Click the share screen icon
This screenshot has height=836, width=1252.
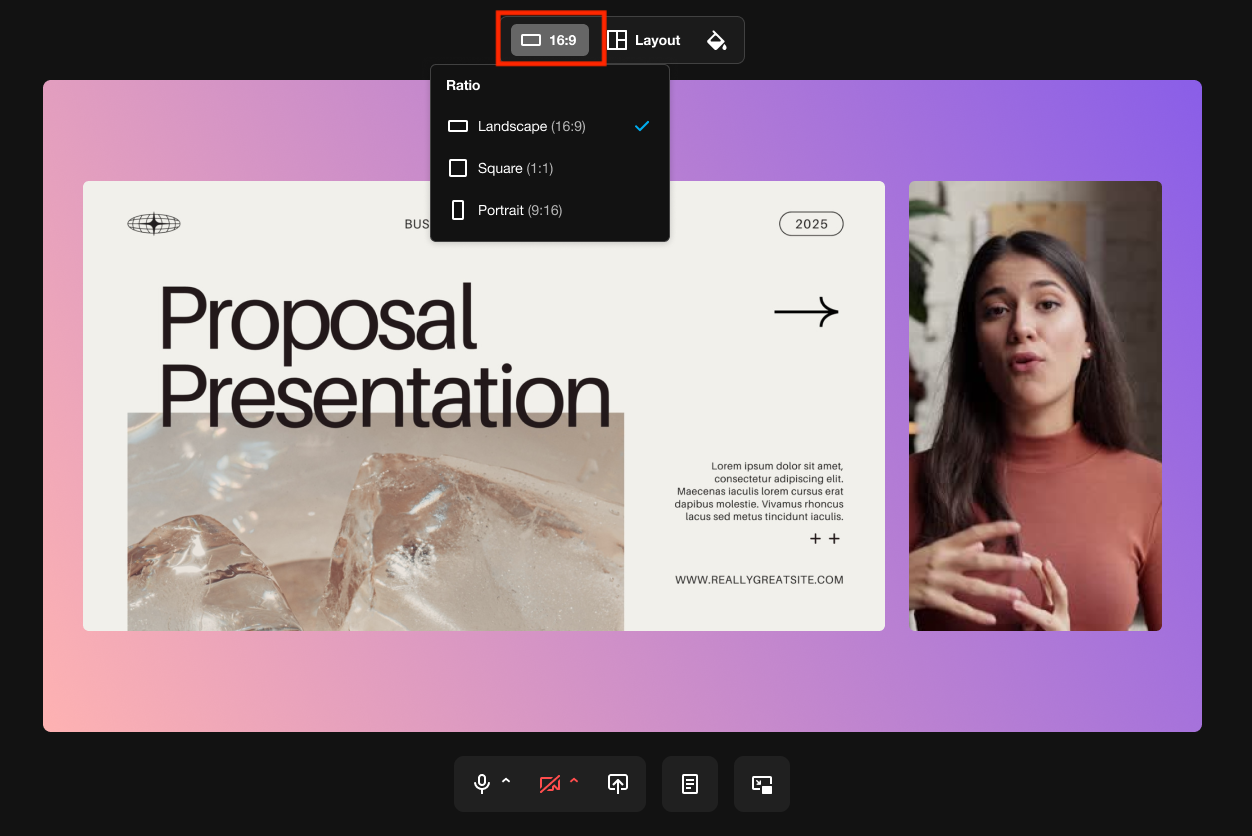pyautogui.click(x=618, y=784)
